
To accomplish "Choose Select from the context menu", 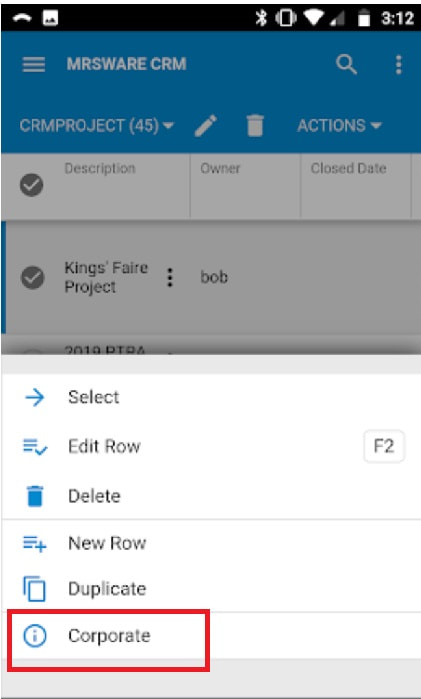I will [x=210, y=397].
